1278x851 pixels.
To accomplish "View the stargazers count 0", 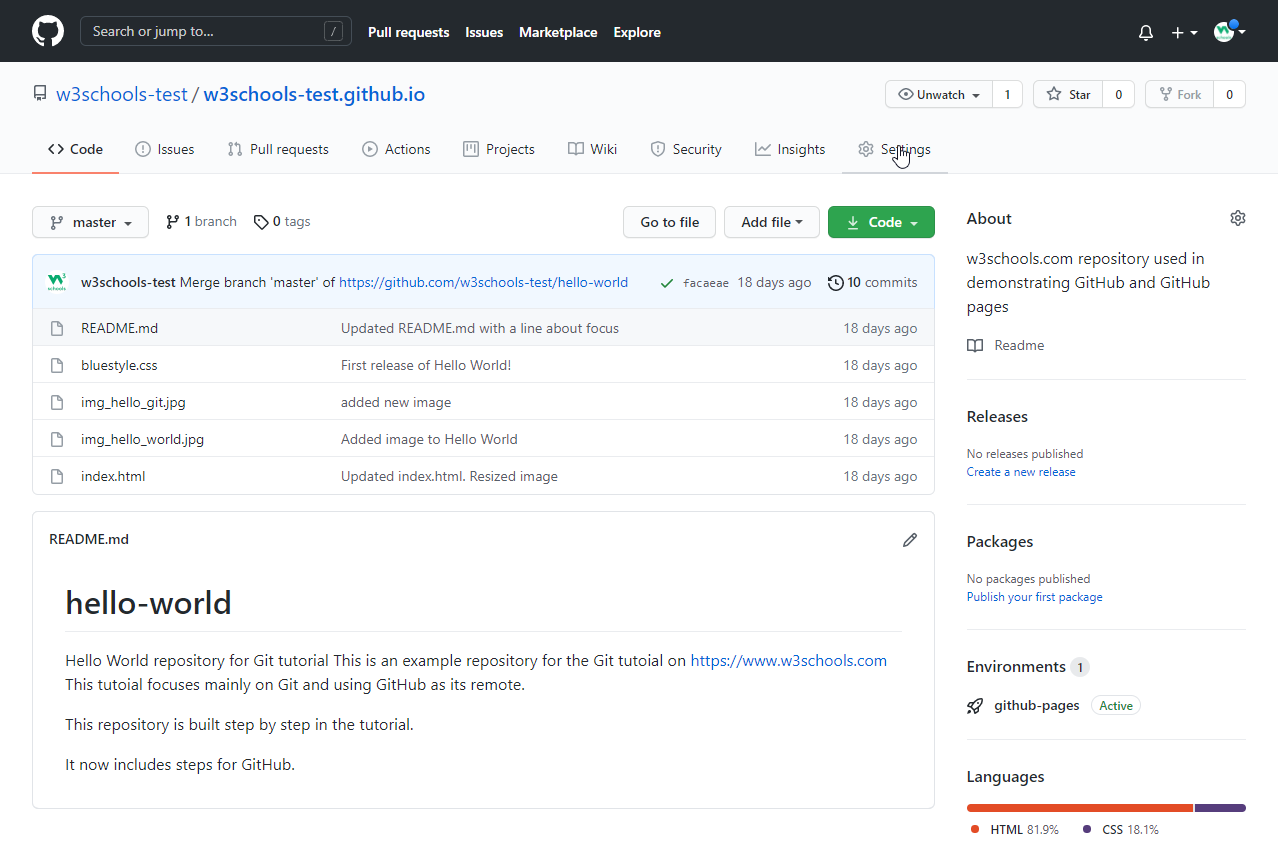I will click(x=1119, y=94).
